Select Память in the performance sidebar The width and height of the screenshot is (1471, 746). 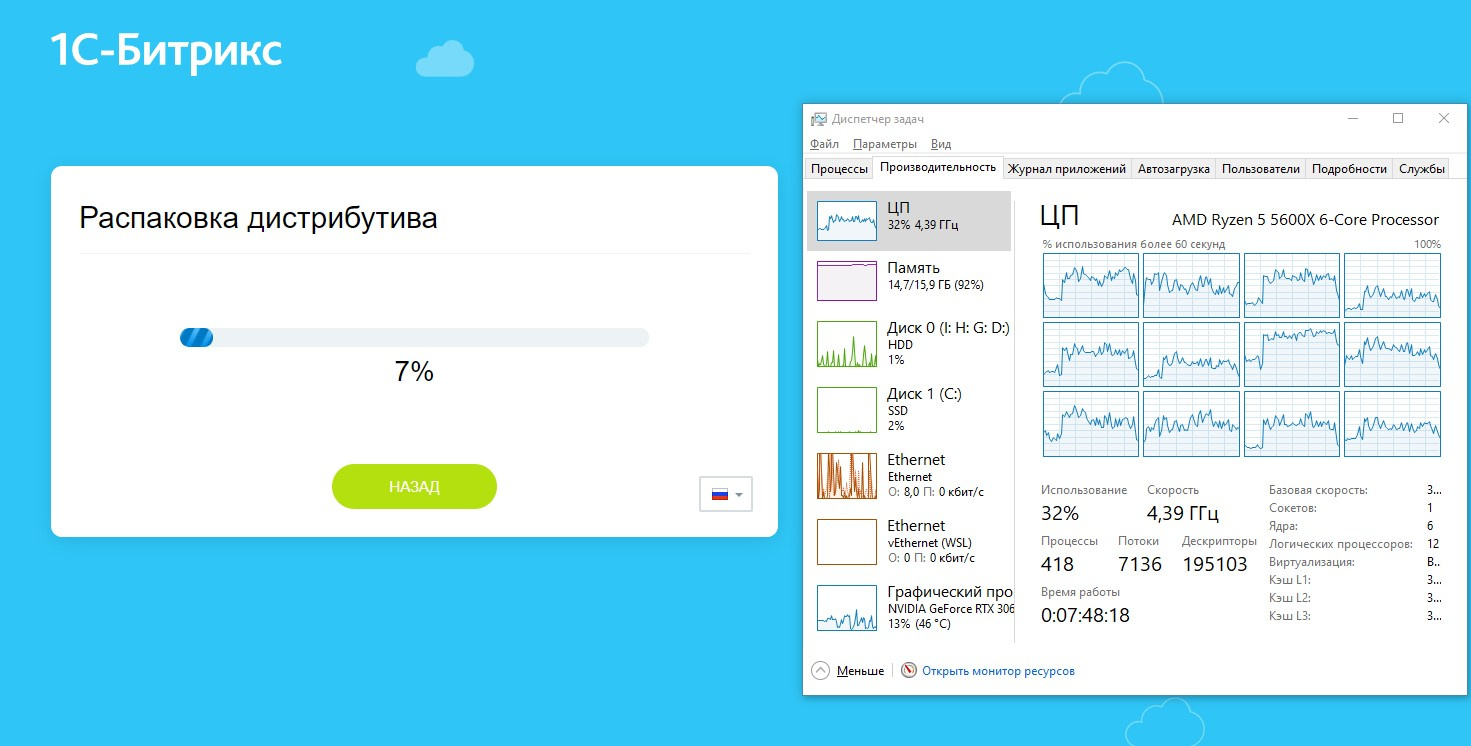(909, 281)
